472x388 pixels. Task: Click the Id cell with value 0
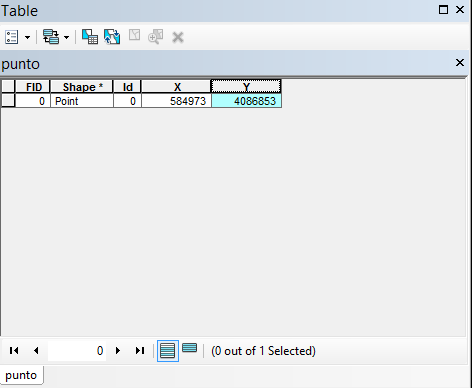pyautogui.click(x=128, y=101)
